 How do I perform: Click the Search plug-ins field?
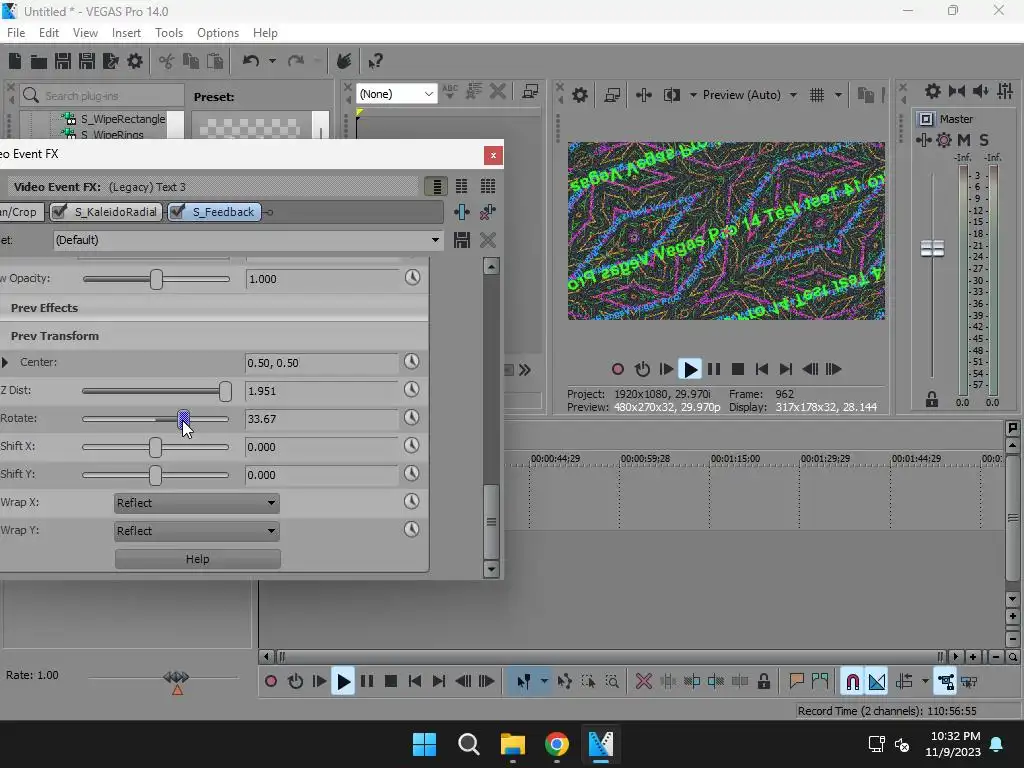[103, 95]
